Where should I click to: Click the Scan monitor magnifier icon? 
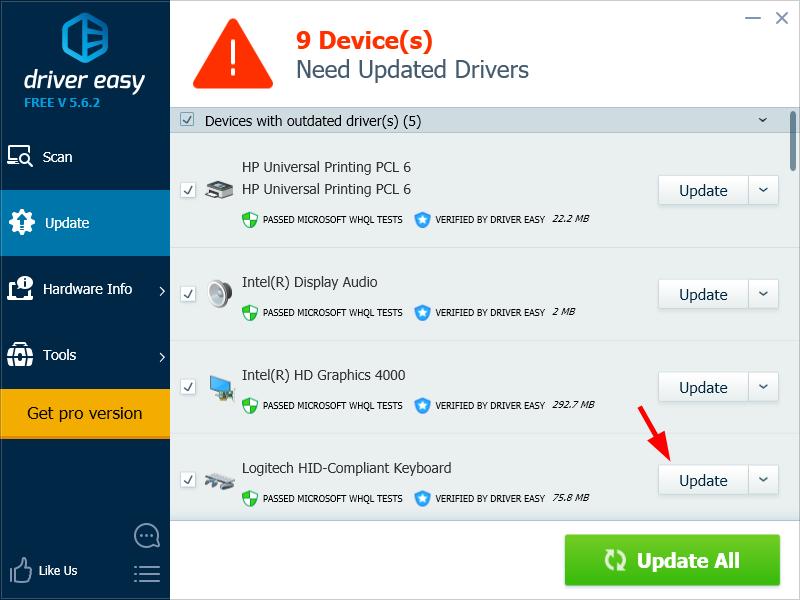20,156
